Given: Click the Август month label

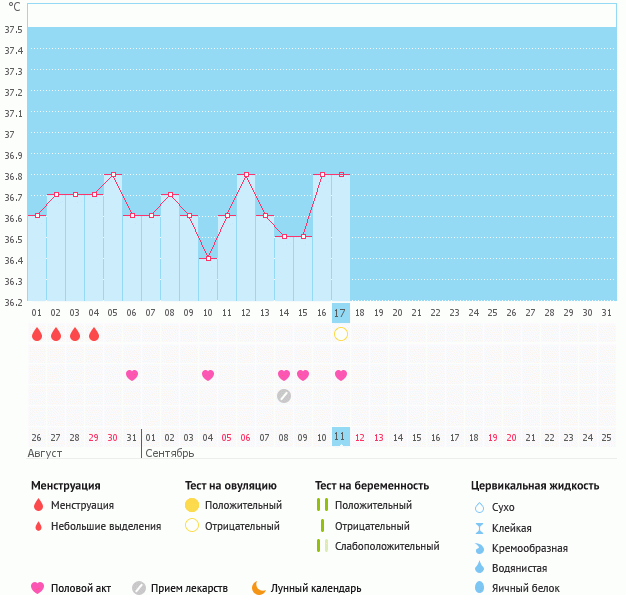Looking at the screenshot, I should (x=48, y=453).
